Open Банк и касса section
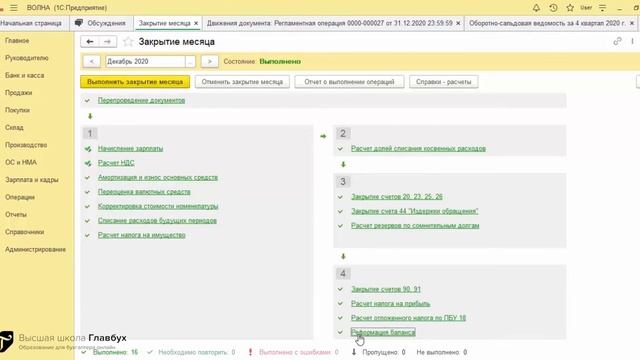 pyautogui.click(x=24, y=76)
